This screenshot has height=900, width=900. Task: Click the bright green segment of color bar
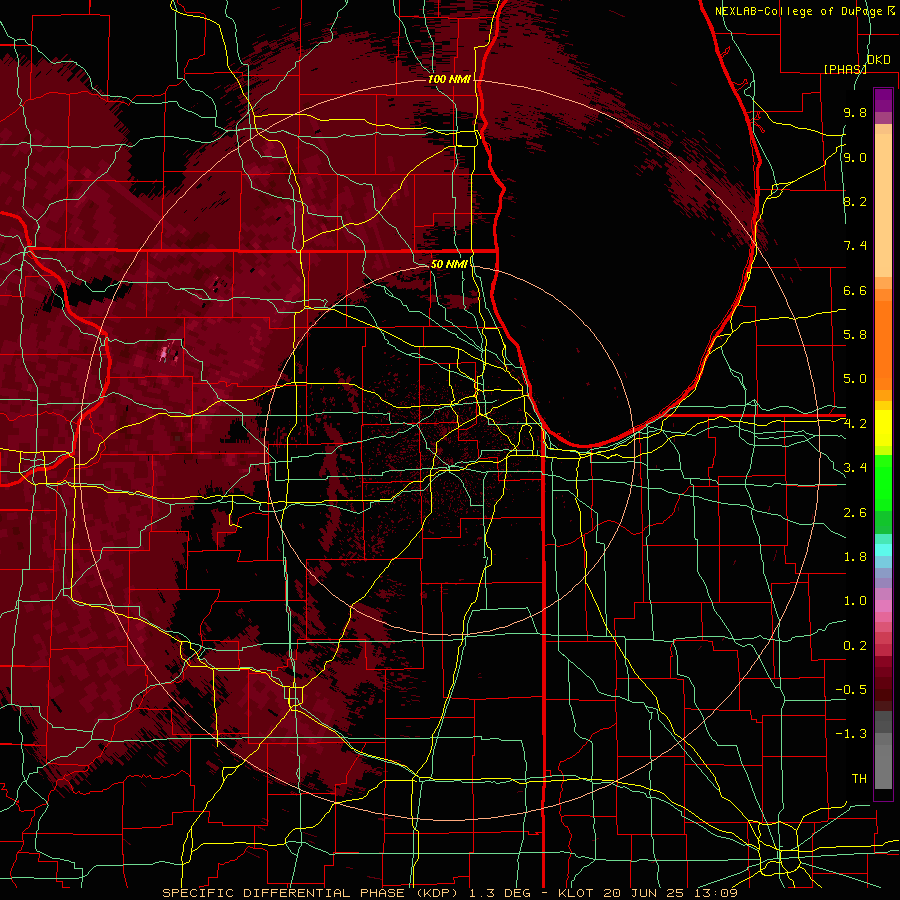[x=883, y=484]
